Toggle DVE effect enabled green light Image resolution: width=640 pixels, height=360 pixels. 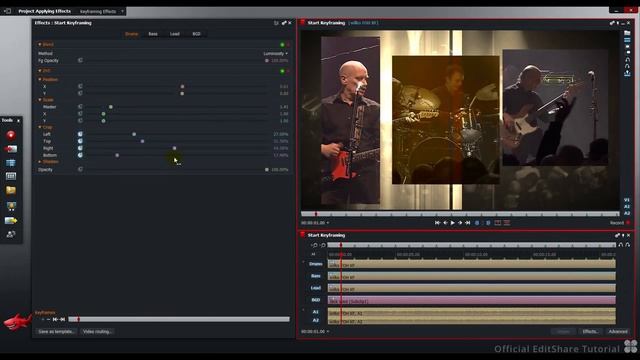pyautogui.click(x=282, y=71)
